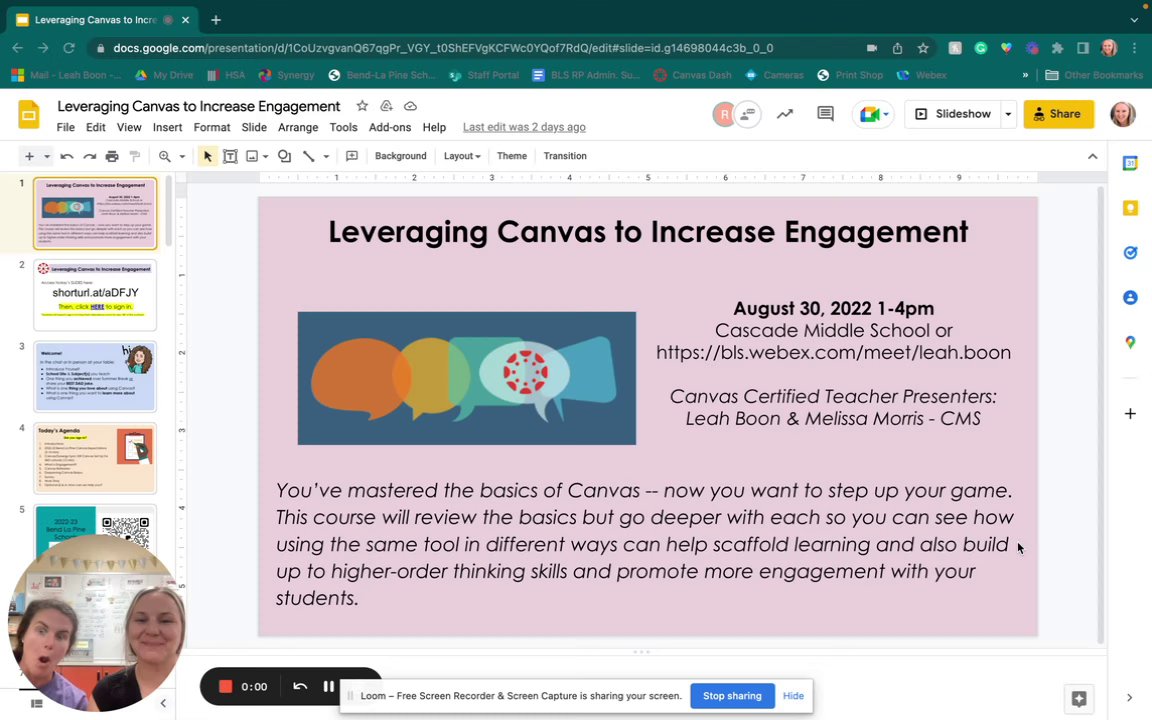1152x720 pixels.
Task: Open the Arrange menu
Action: coord(298,127)
